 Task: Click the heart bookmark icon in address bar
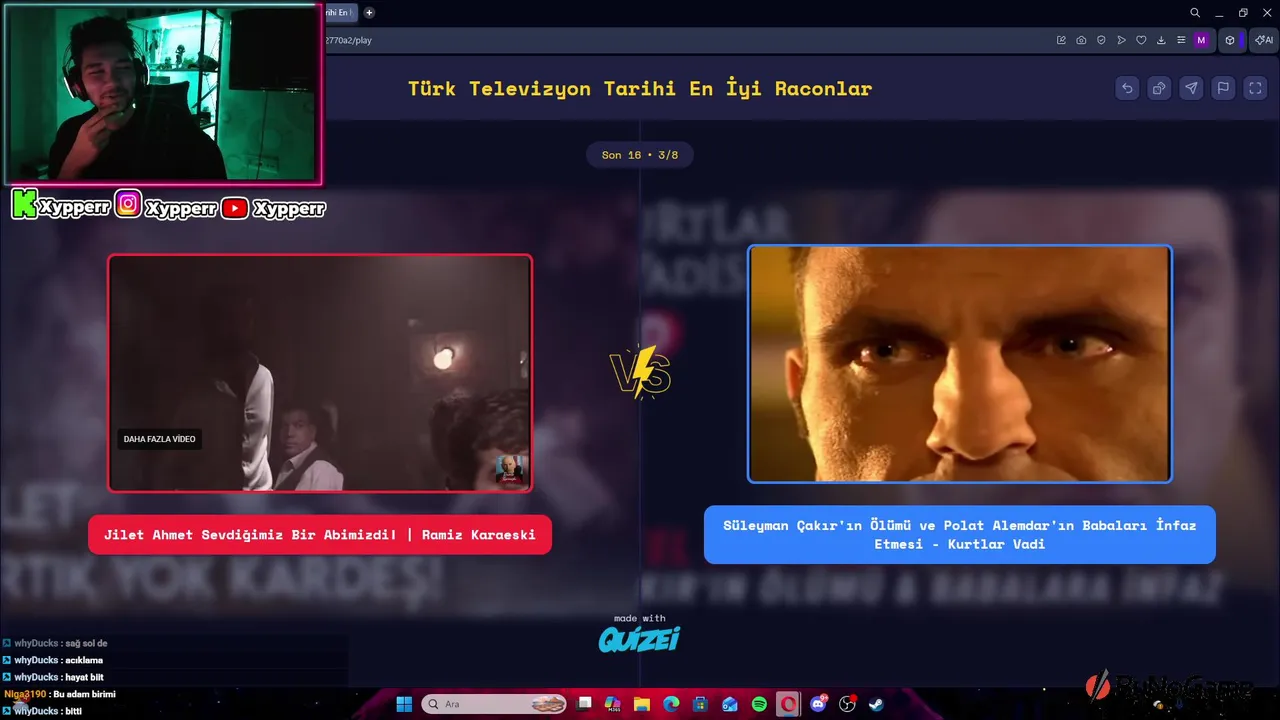point(1141,40)
